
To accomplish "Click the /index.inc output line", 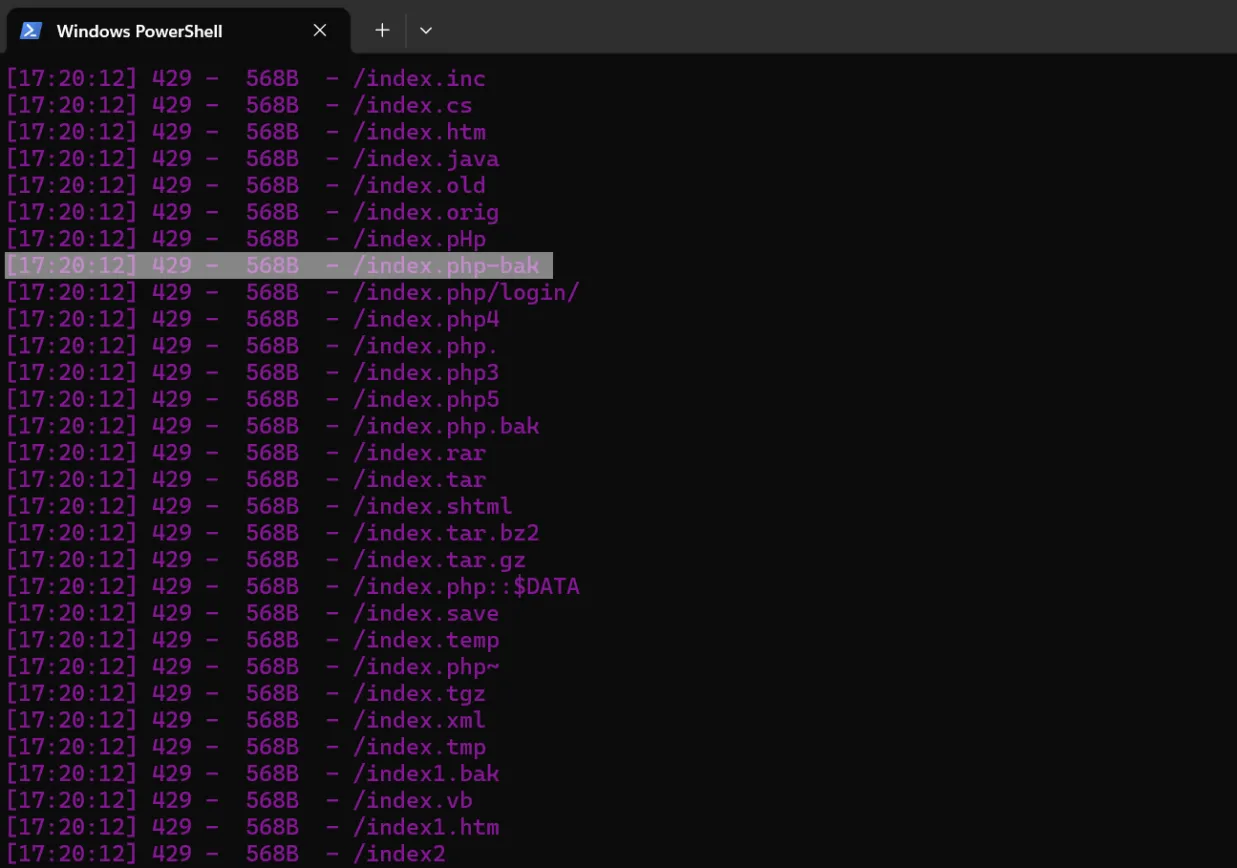I will 246,79.
